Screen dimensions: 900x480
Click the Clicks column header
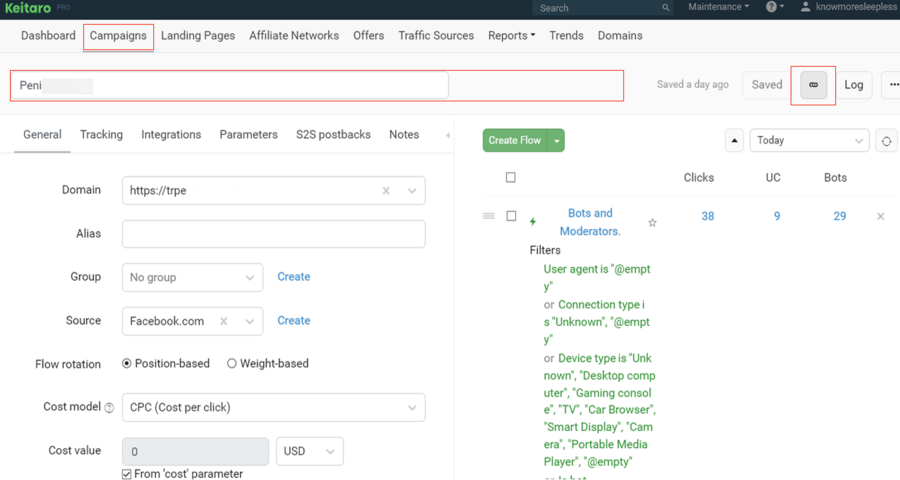(x=699, y=178)
